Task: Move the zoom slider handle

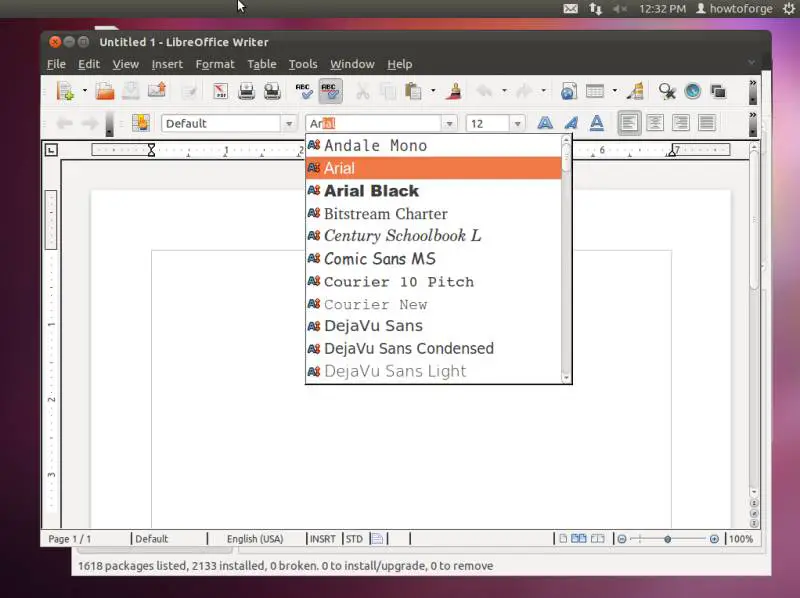Action: point(667,539)
